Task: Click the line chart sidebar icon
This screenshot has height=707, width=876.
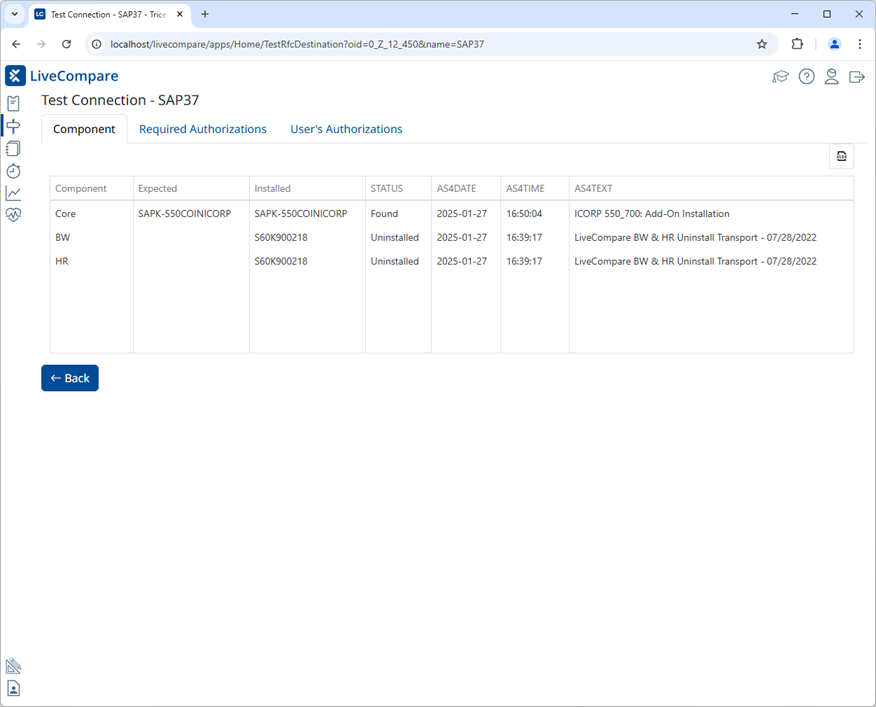Action: 13,193
